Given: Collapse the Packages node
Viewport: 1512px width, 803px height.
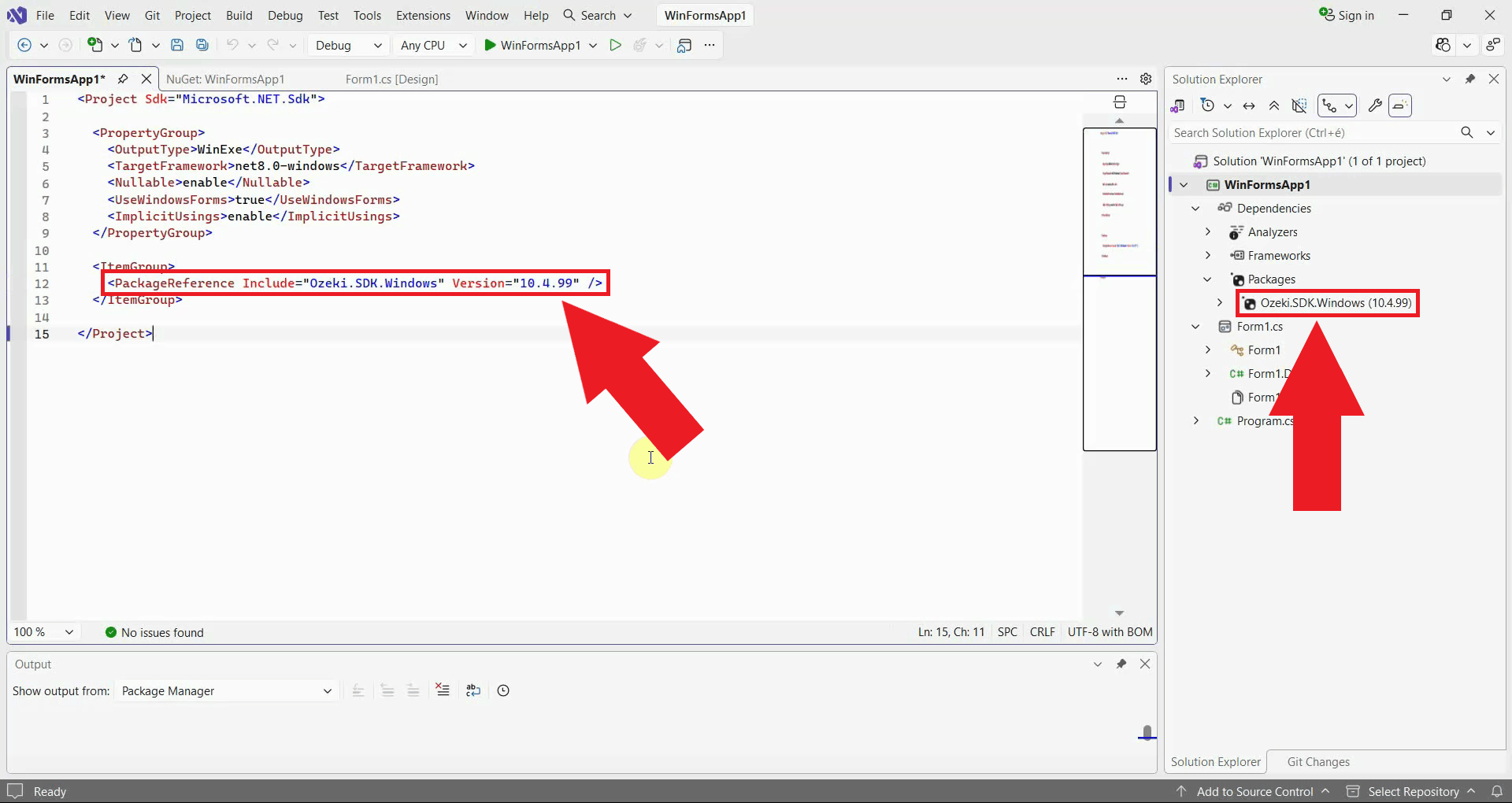Looking at the screenshot, I should 1207,279.
